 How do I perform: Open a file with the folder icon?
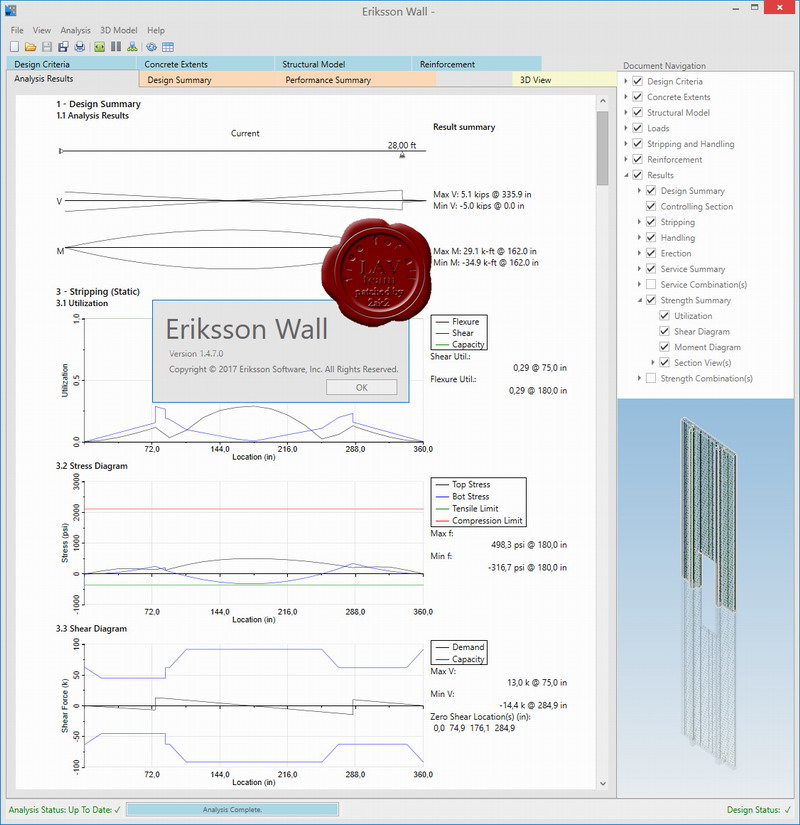[31, 47]
